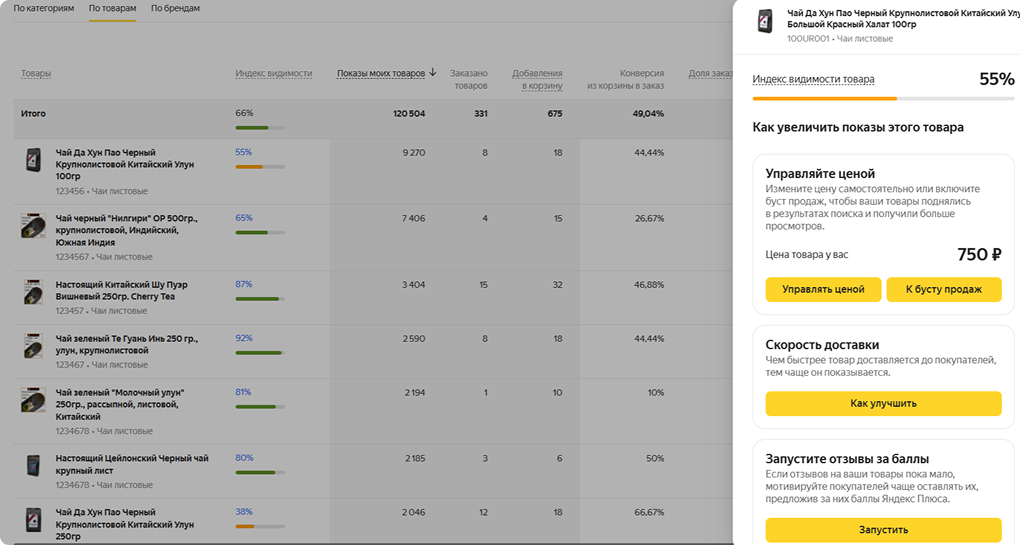Click the sort arrow beside Показы моих товаров

tap(433, 73)
